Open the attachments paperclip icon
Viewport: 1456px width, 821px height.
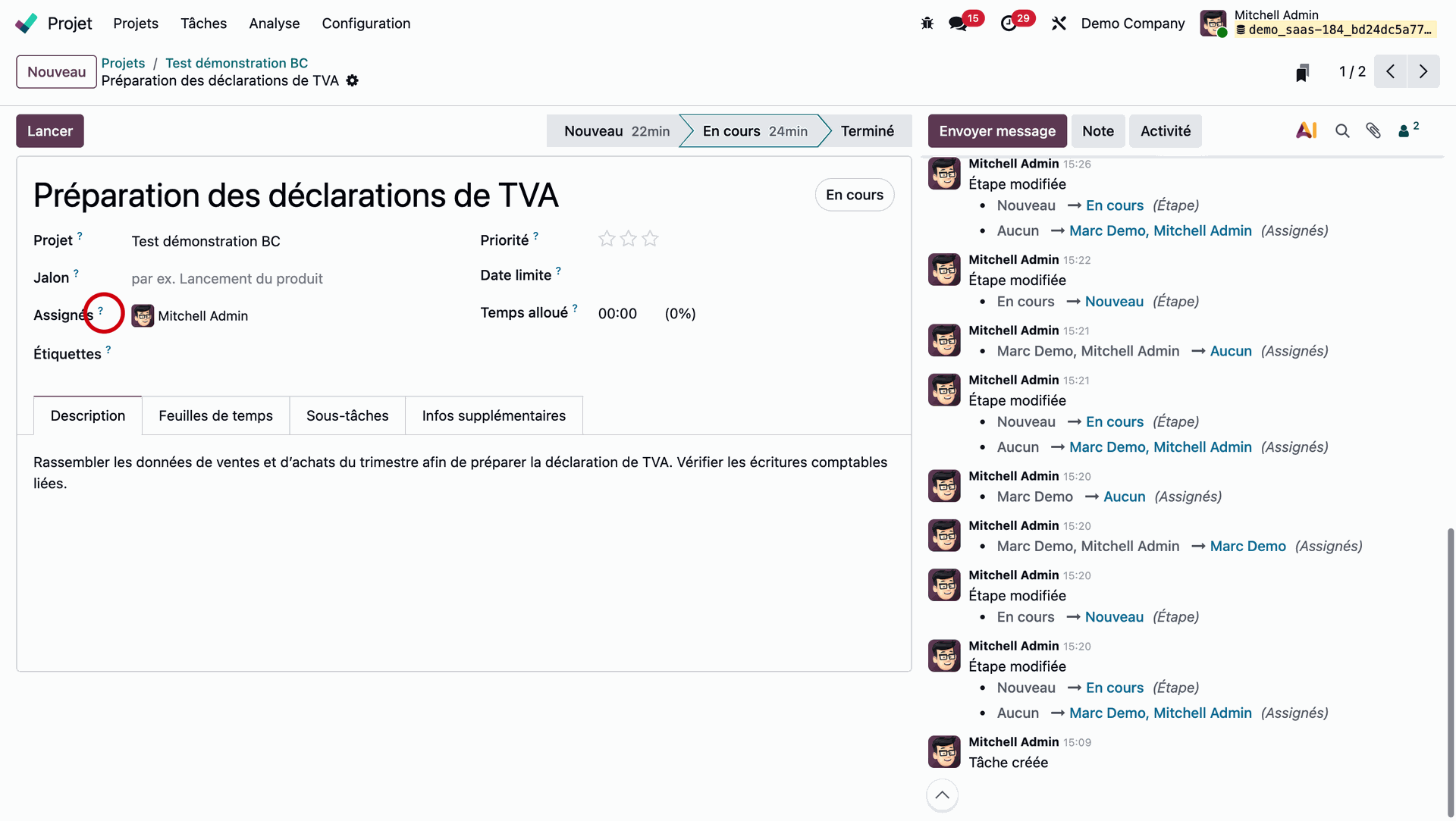click(x=1373, y=131)
